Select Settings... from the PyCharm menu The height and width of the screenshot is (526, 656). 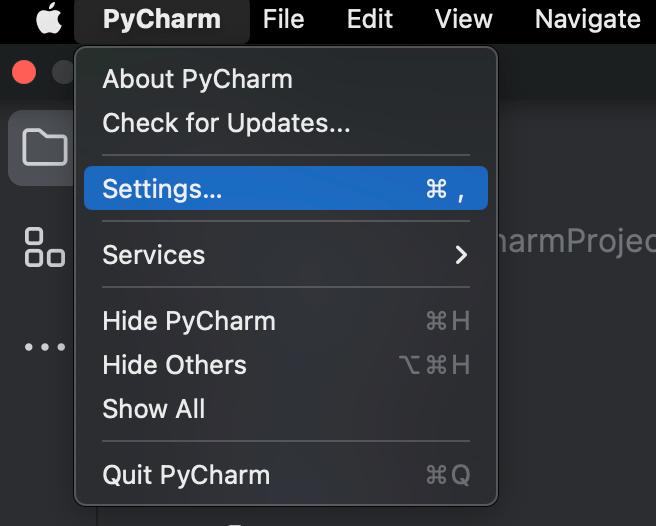click(285, 189)
